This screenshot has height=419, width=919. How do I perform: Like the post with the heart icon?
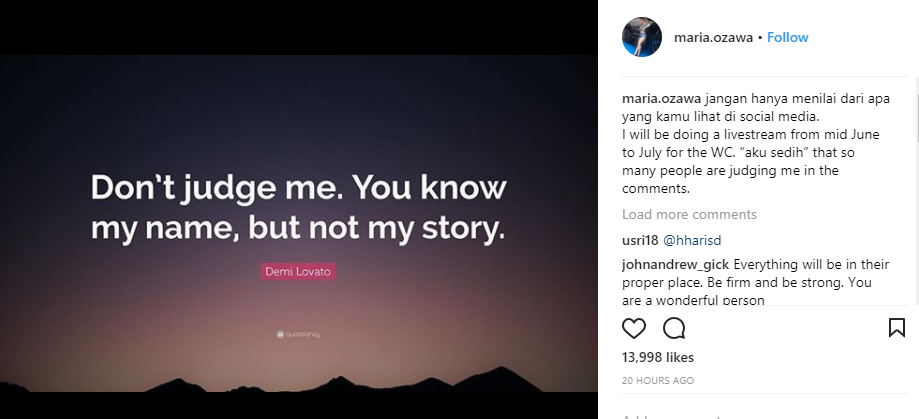[x=634, y=328]
